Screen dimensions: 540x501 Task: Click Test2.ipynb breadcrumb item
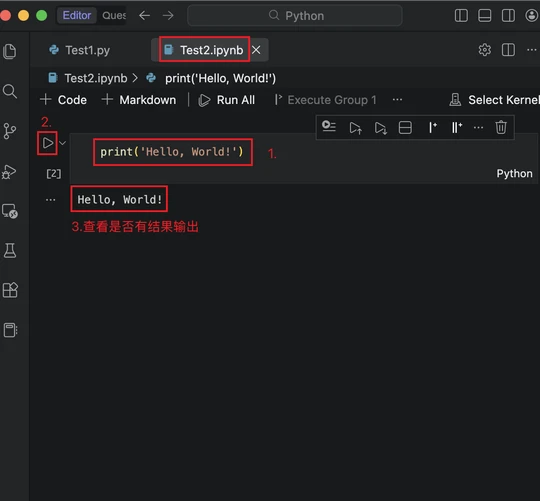(88, 78)
